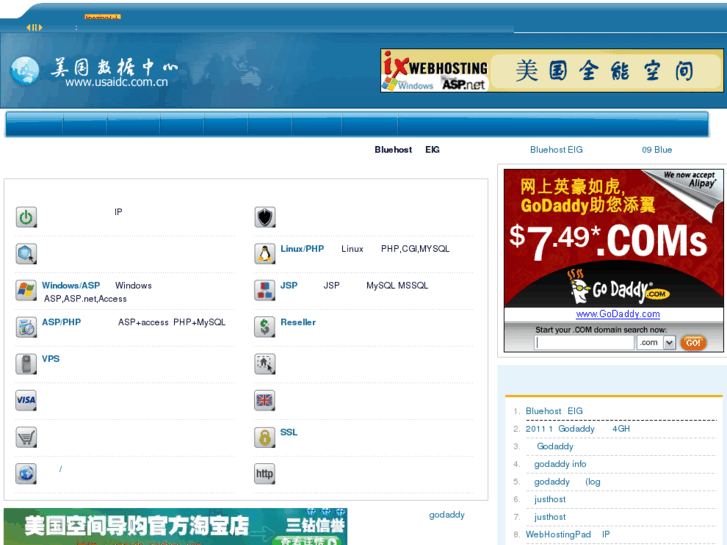Click the IXWebHosting banner ad
This screenshot has height=545, width=727.
point(552,71)
